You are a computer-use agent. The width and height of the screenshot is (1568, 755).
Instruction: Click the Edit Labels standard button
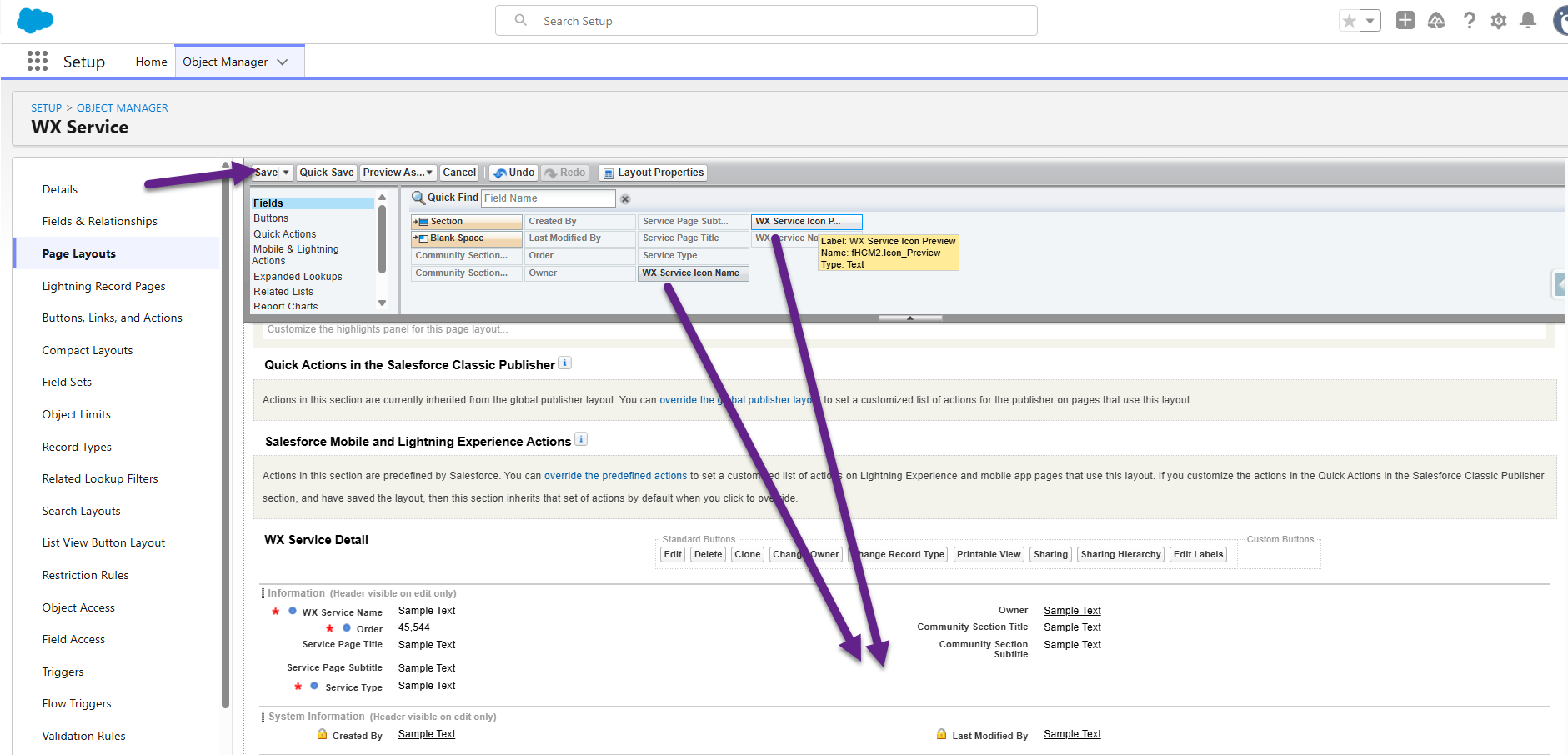point(1198,554)
